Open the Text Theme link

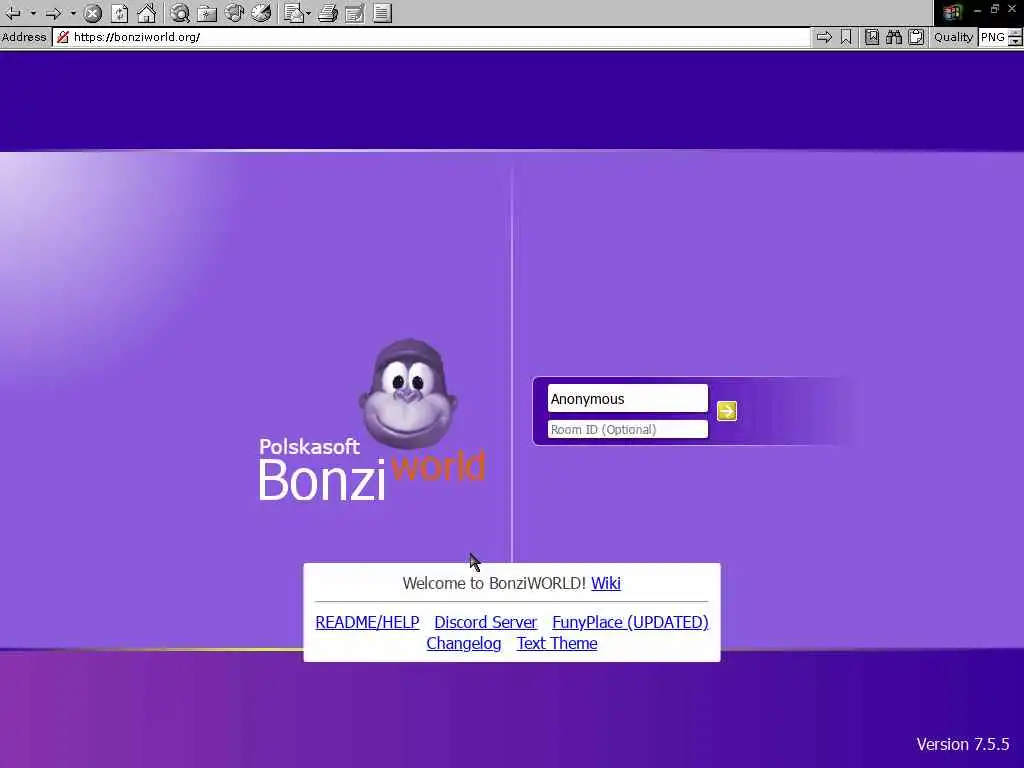click(557, 643)
